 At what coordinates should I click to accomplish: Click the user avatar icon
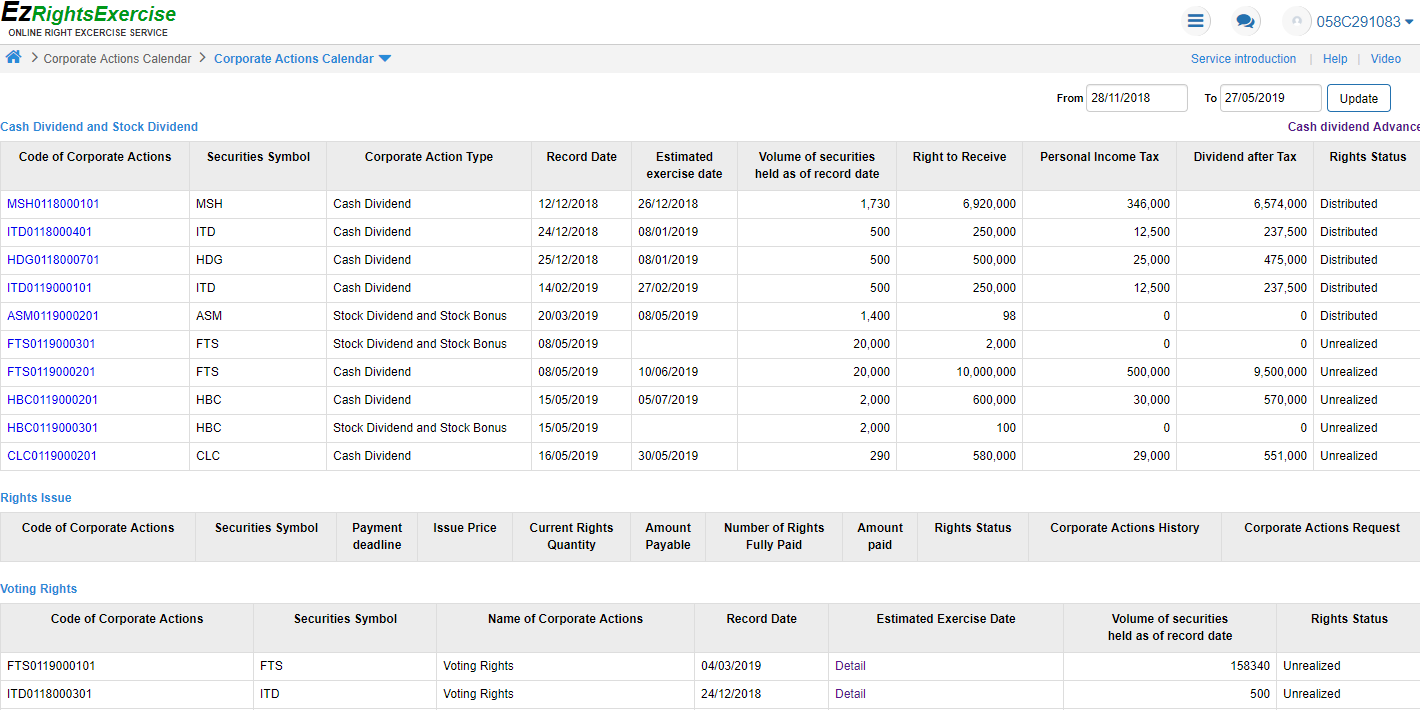(1297, 21)
